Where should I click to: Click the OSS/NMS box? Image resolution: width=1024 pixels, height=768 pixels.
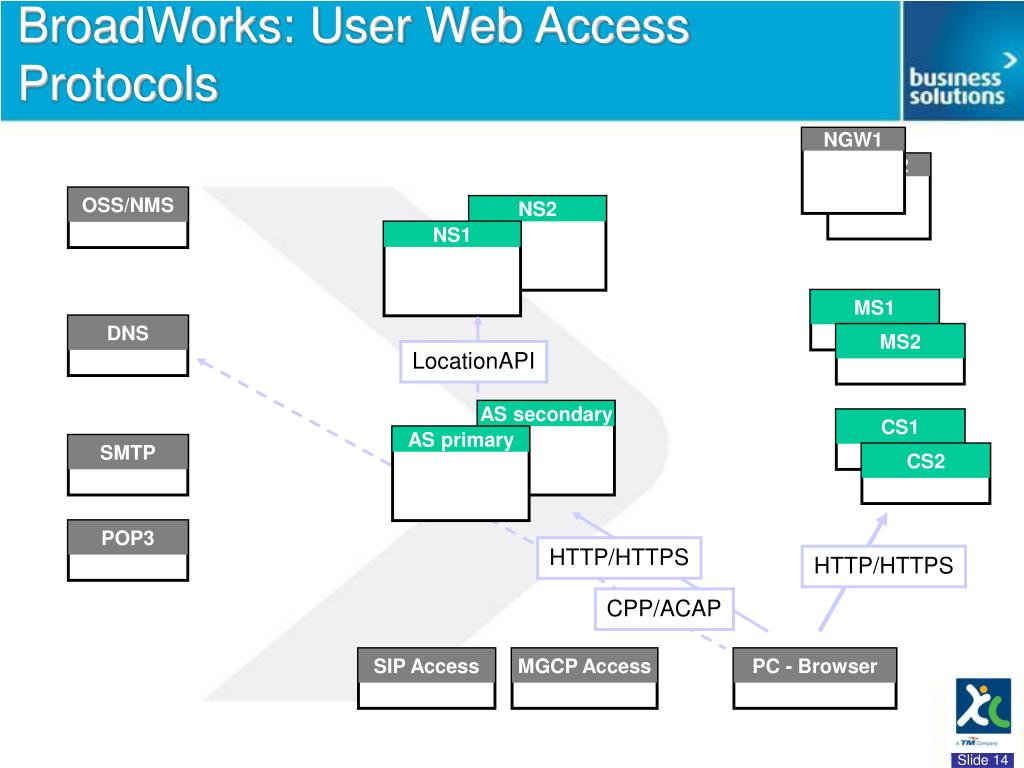(128, 217)
